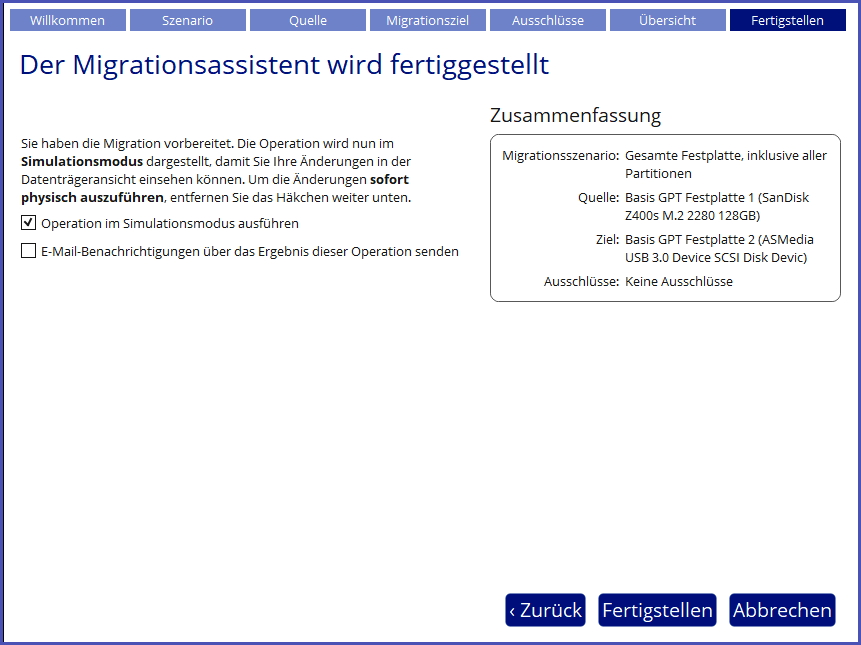This screenshot has height=645, width=861.
Task: Click the Zusammenfassung heading
Action: (575, 115)
